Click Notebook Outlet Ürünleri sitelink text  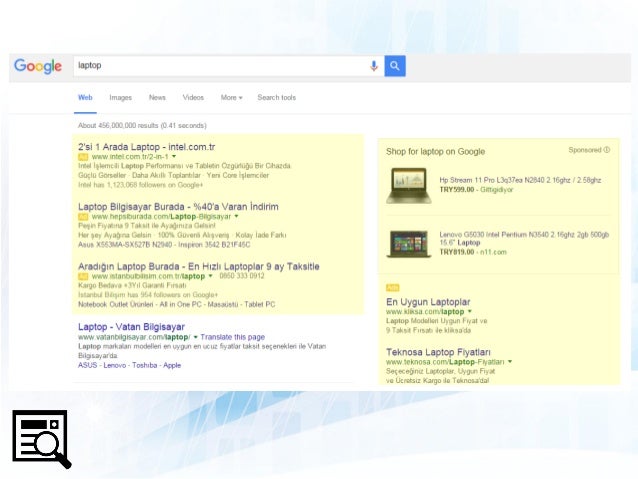point(116,304)
